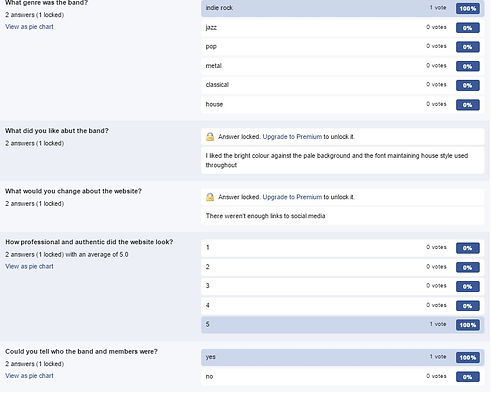
Task: Select the metal answer row
Action: (x=342, y=66)
